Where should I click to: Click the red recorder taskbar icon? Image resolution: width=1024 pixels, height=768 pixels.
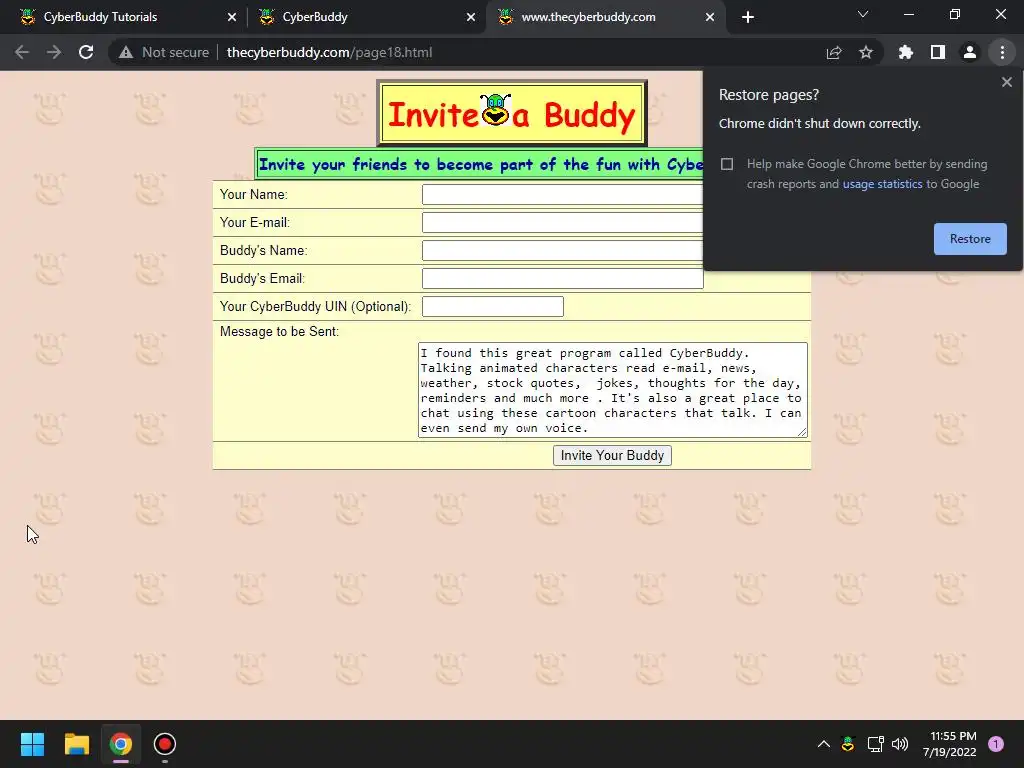pos(165,744)
